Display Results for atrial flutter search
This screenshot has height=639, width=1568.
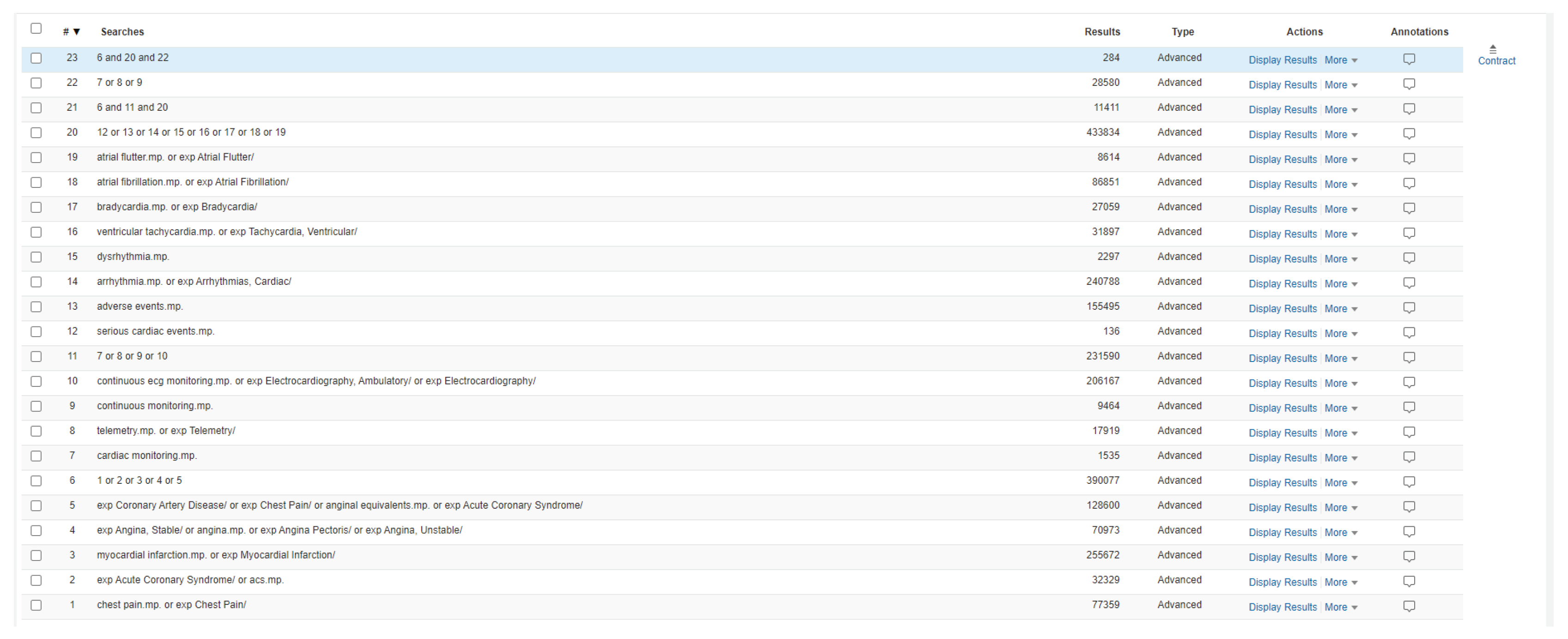click(1282, 159)
